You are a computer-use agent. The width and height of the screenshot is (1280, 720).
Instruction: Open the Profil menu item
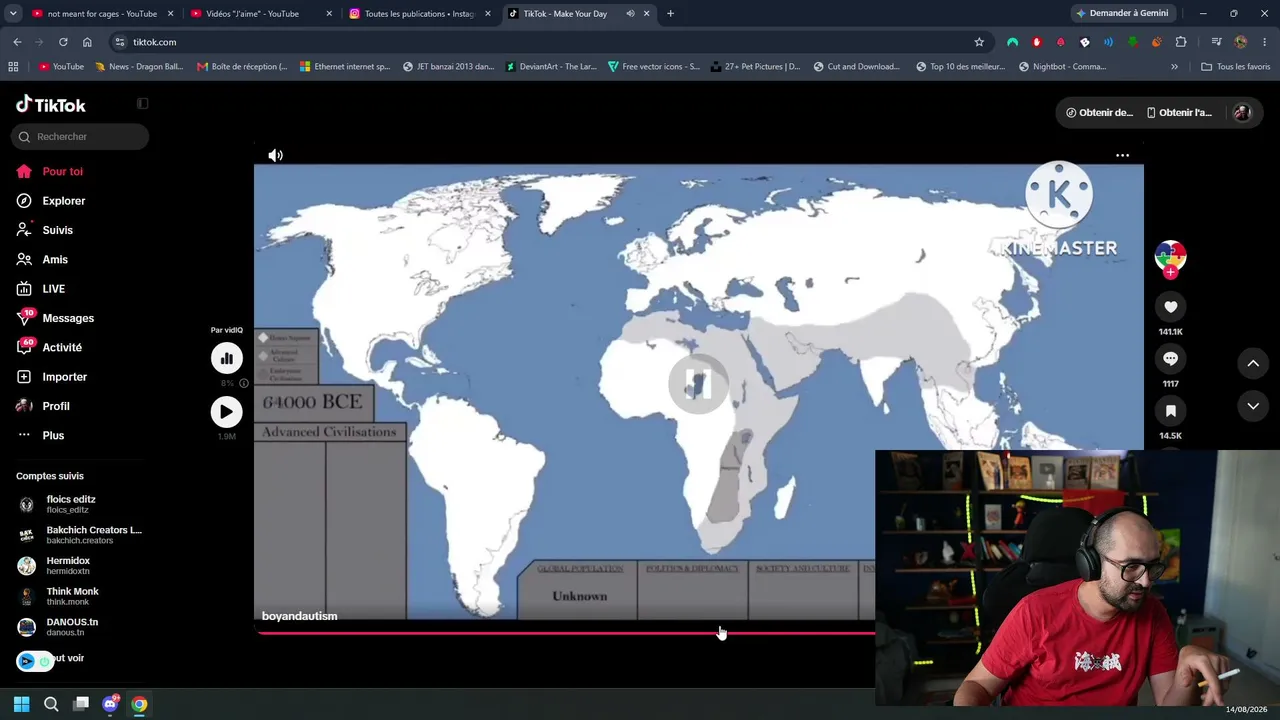[56, 406]
